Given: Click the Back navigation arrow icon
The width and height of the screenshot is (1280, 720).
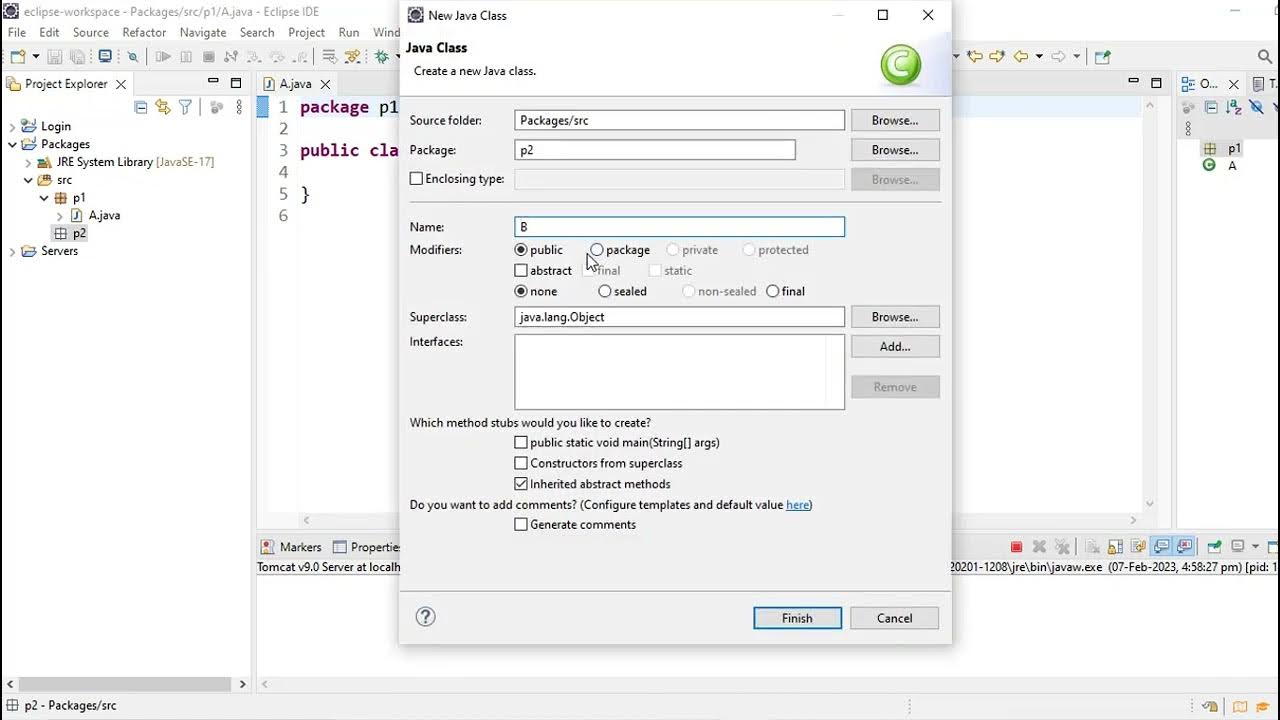Looking at the screenshot, I should click(1020, 56).
